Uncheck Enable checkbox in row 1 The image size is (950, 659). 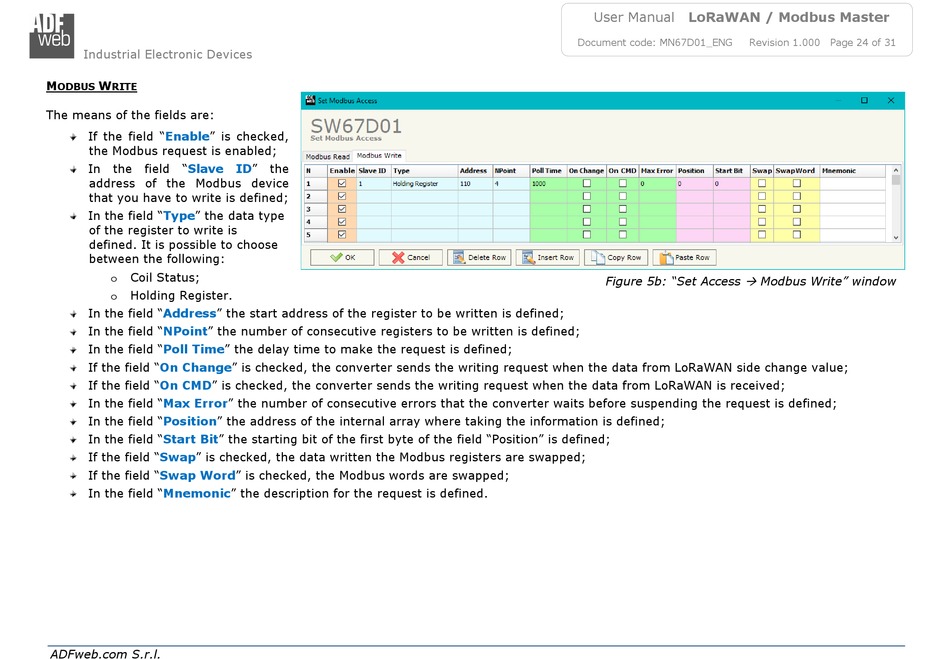342,184
